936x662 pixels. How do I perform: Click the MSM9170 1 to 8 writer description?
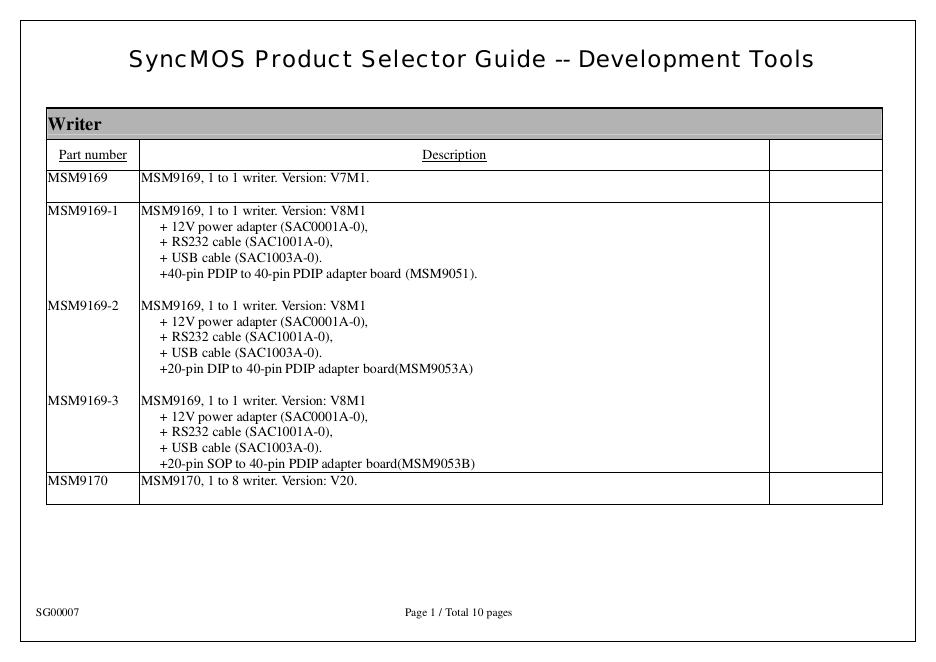tap(249, 481)
